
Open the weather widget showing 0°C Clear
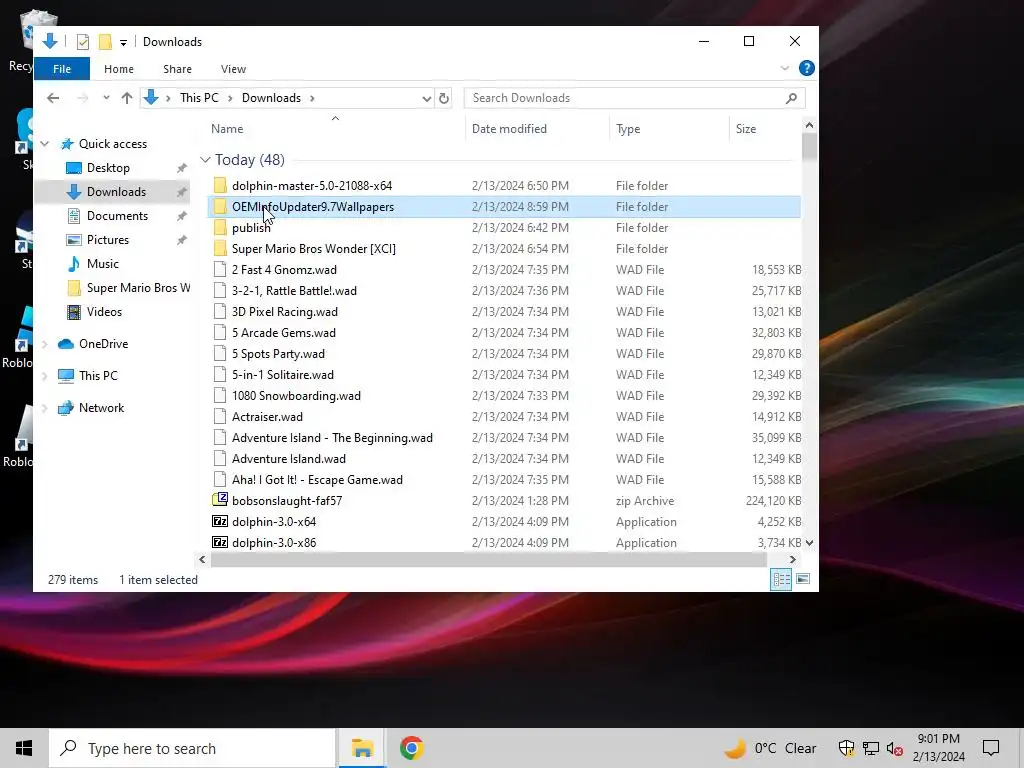771,748
